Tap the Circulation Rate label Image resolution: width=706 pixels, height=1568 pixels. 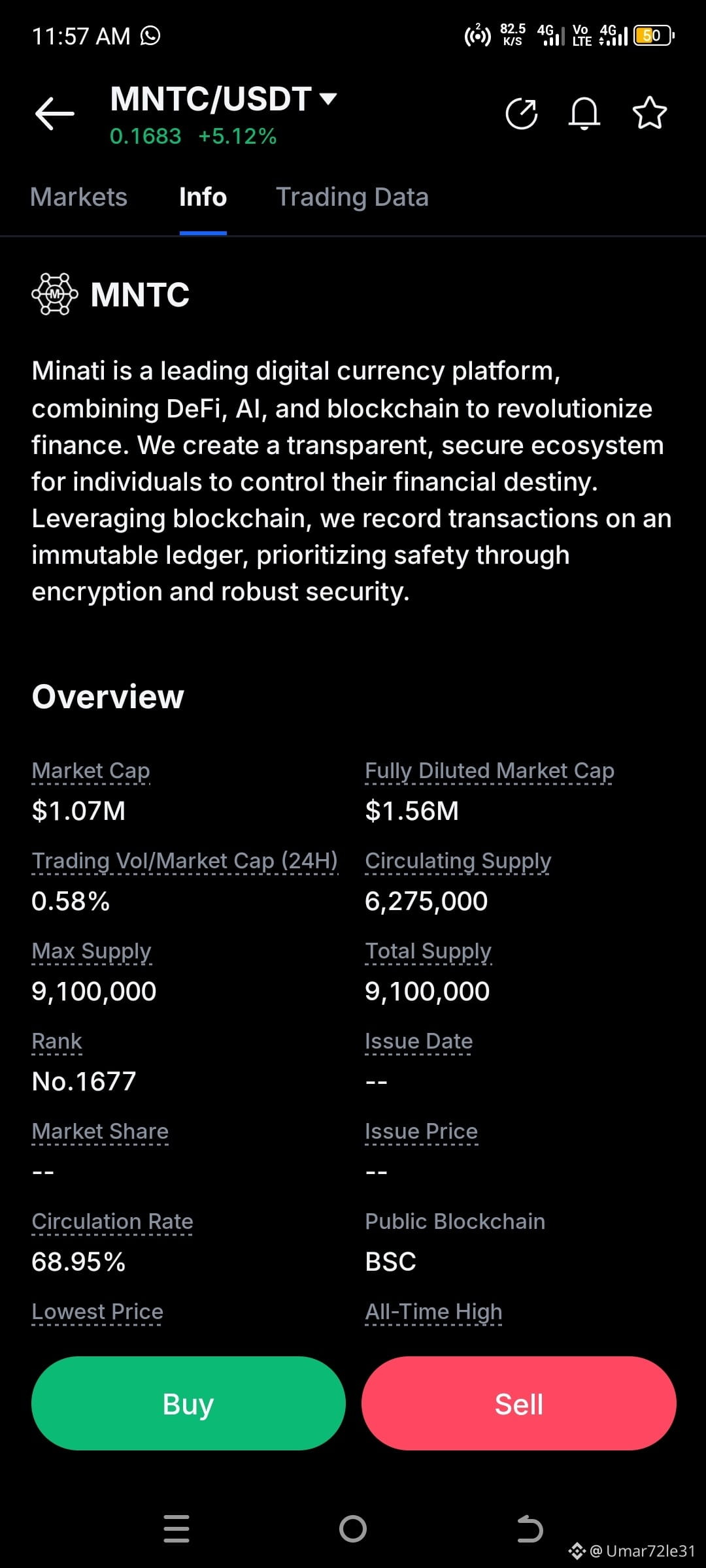[x=112, y=1222]
